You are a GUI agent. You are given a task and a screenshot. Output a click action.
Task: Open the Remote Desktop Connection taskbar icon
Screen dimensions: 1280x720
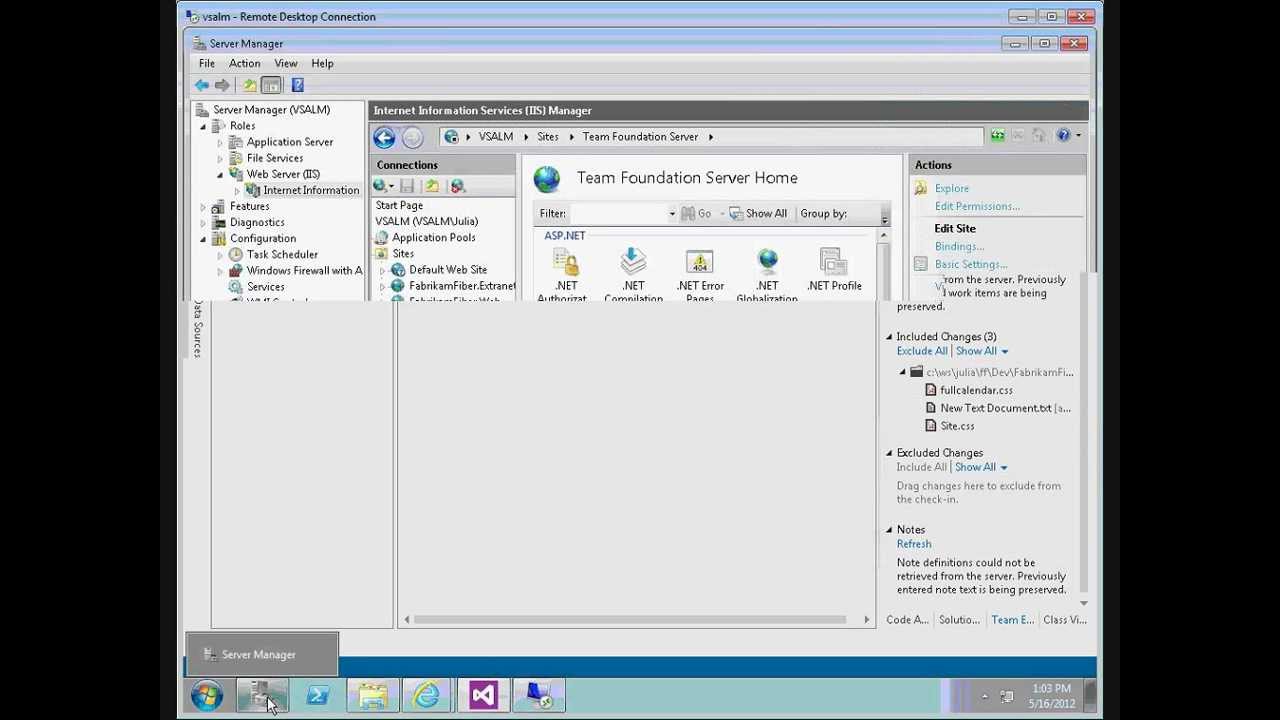coord(539,695)
